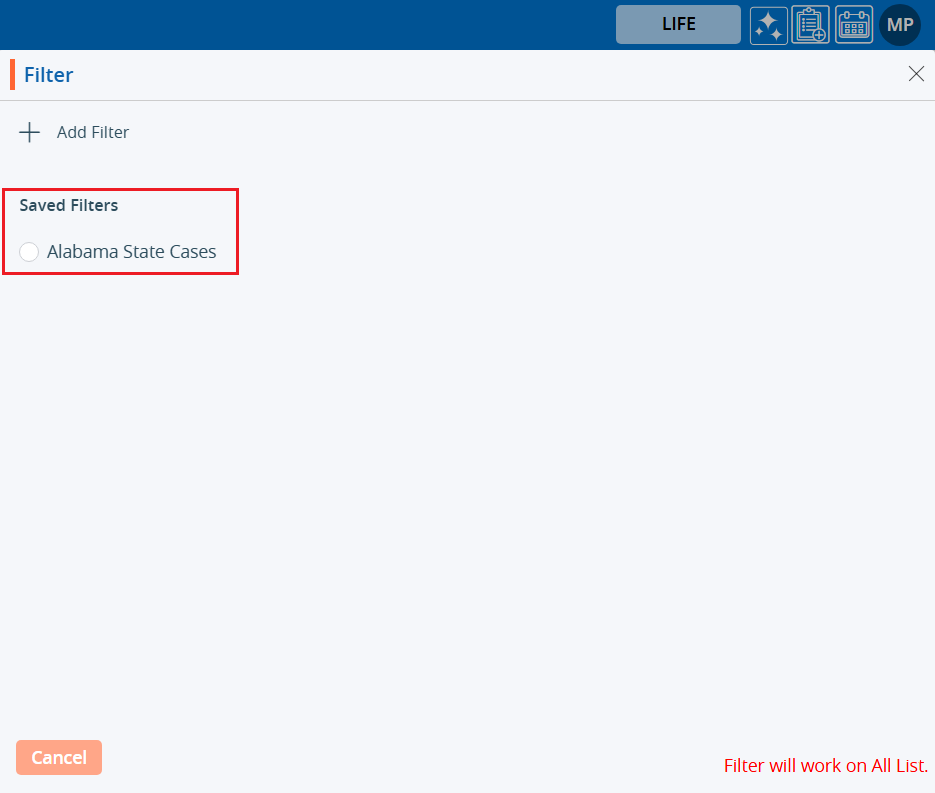The width and height of the screenshot is (935, 793).
Task: Click the word 'Cases' in saved filter name
Action: tap(192, 252)
